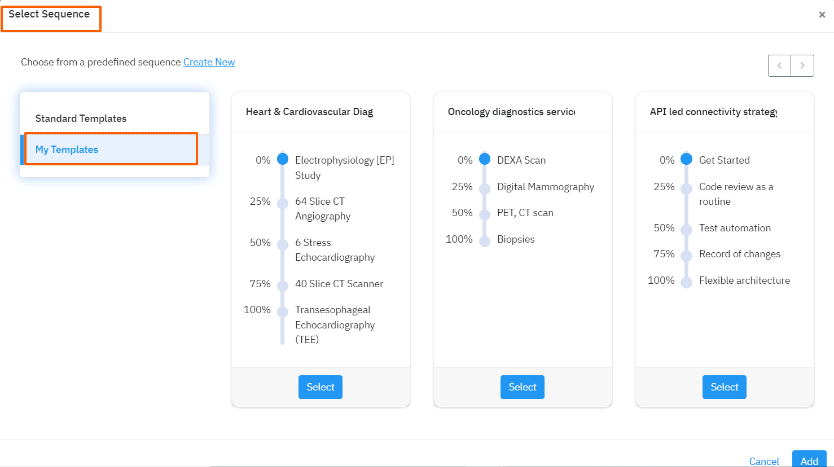Select the Oncology diagnostics sequence
Image resolution: width=834 pixels, height=467 pixels.
(522, 387)
